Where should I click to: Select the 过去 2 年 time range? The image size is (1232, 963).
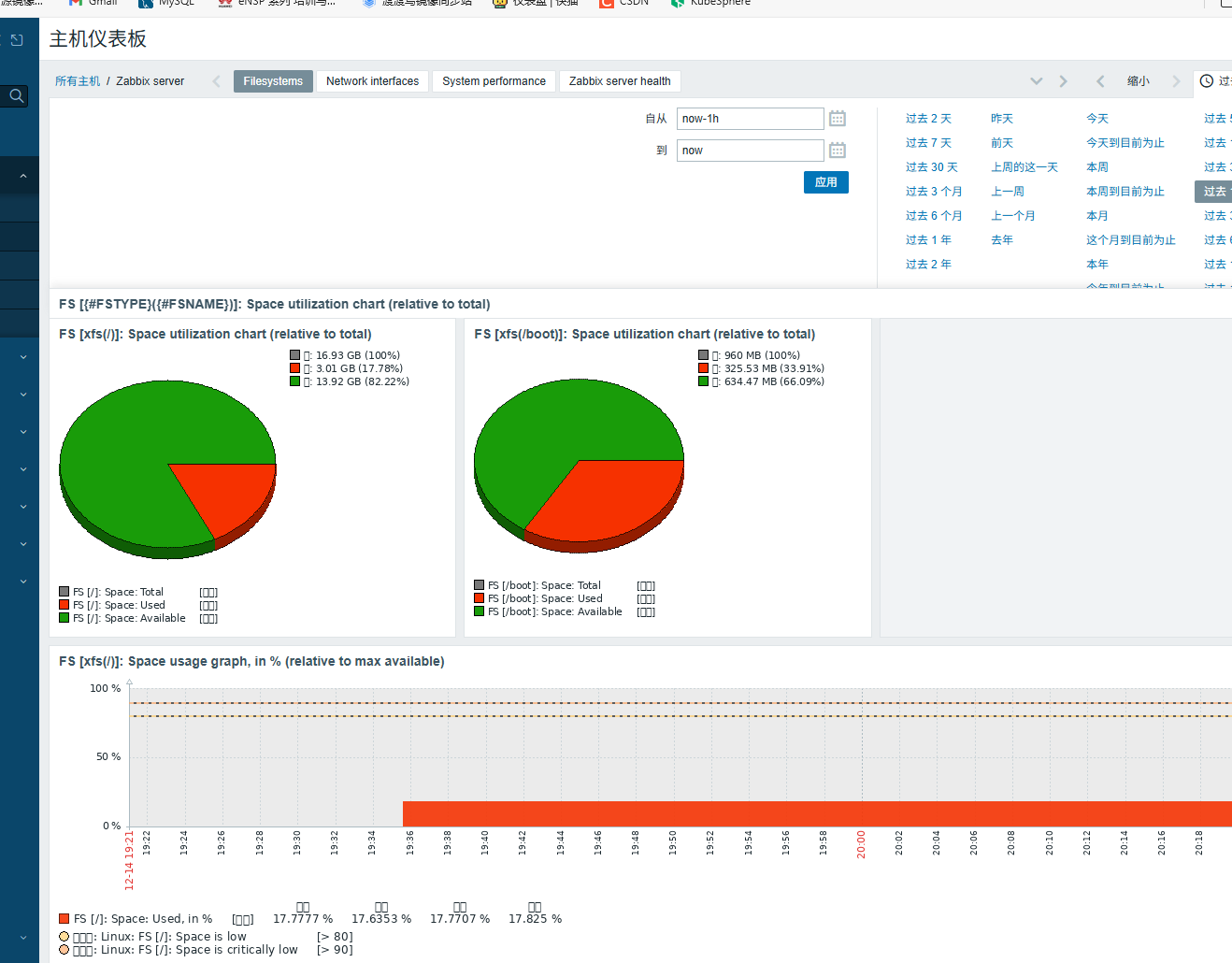coord(928,265)
